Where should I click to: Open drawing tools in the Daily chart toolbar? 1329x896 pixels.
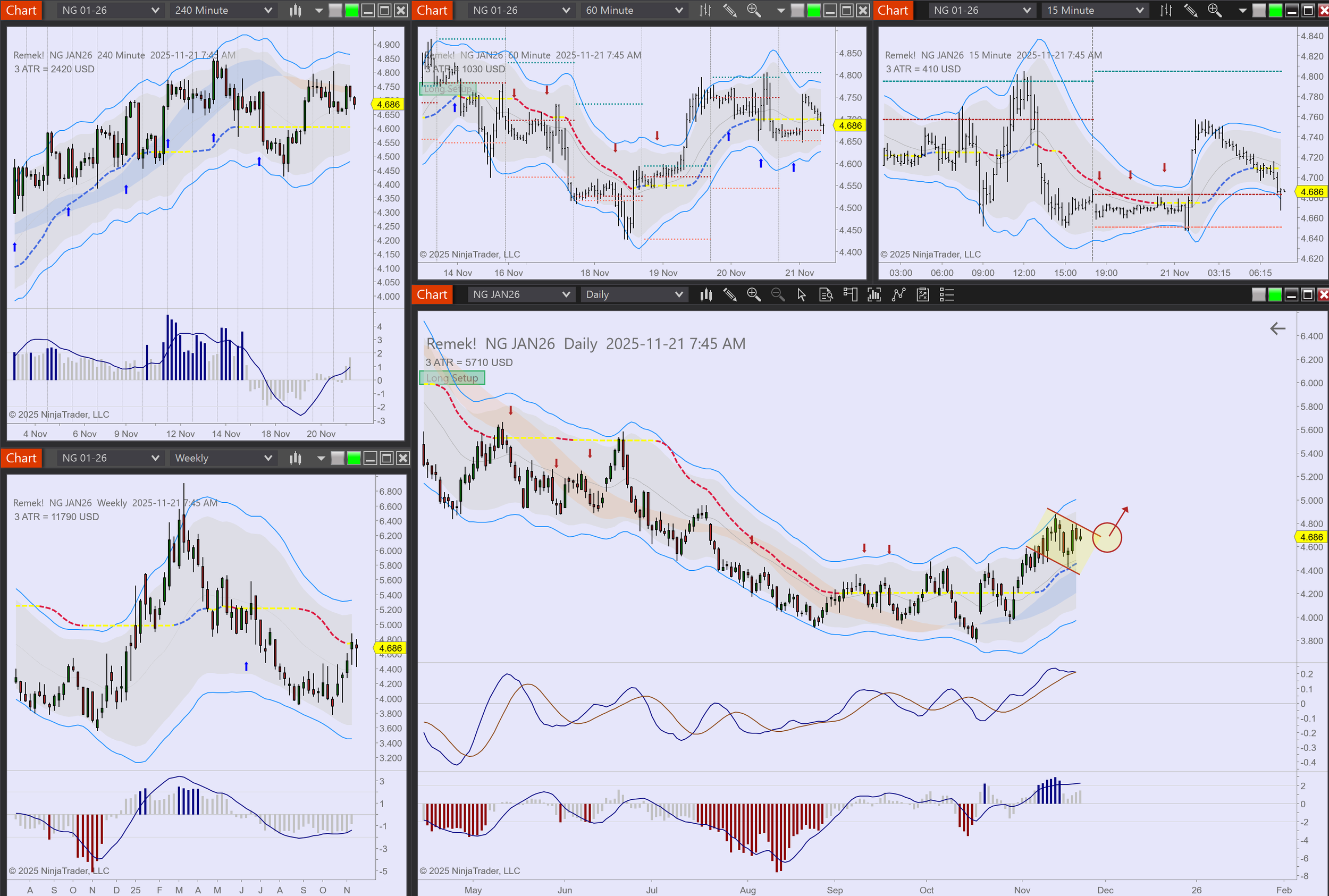click(729, 295)
